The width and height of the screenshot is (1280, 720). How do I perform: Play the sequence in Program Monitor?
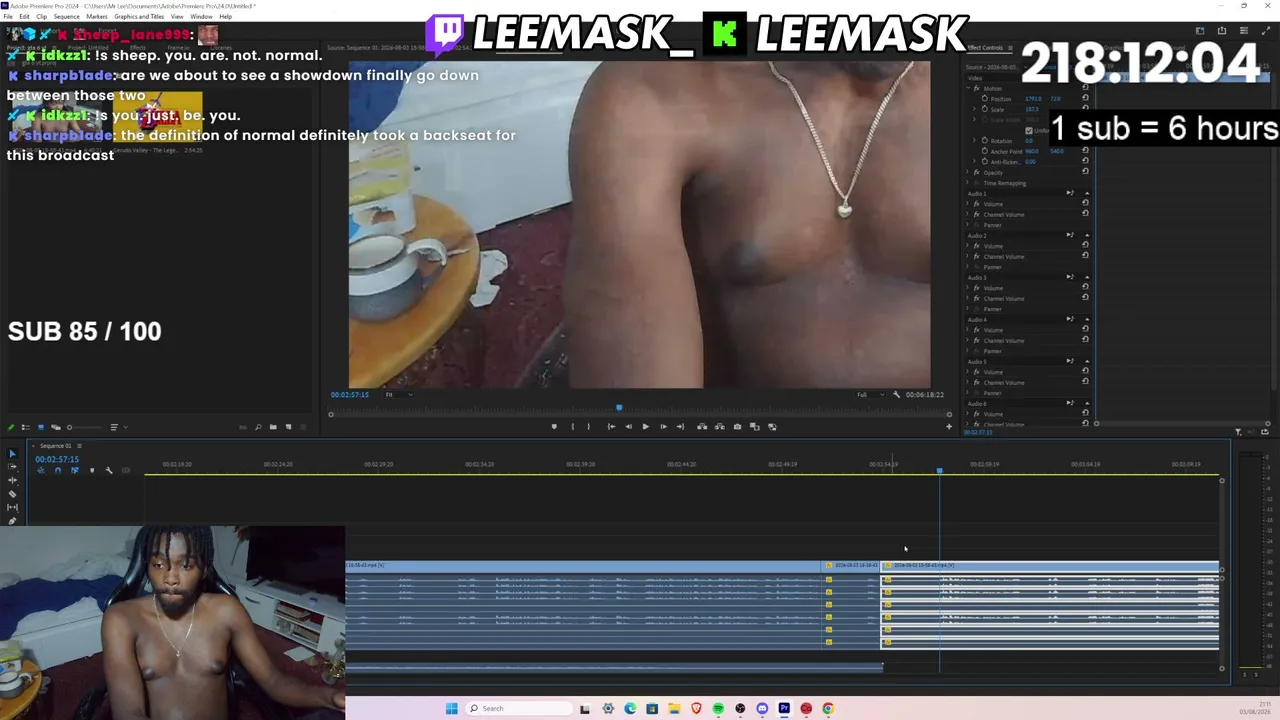tap(645, 427)
